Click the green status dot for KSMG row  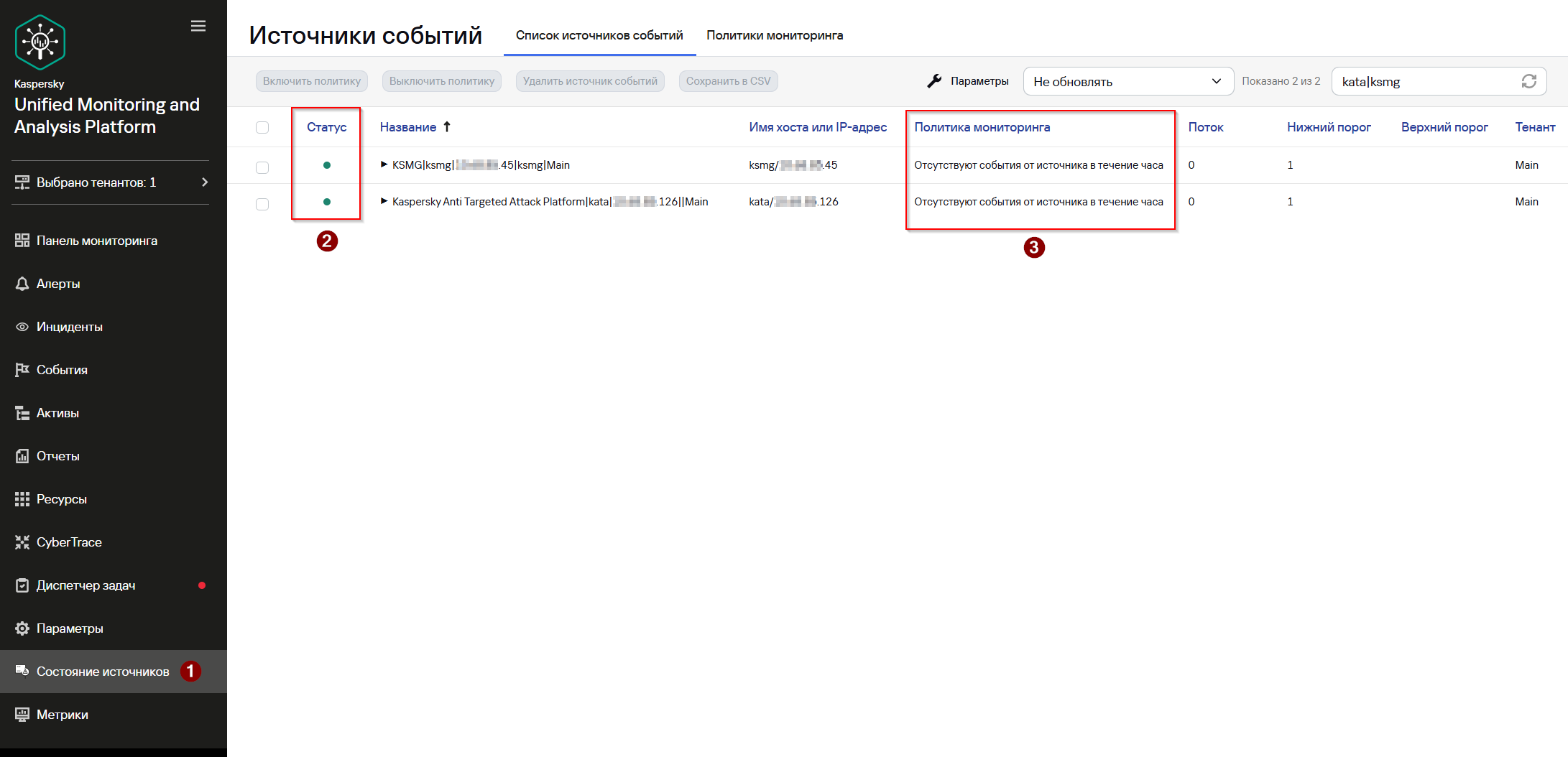(327, 165)
